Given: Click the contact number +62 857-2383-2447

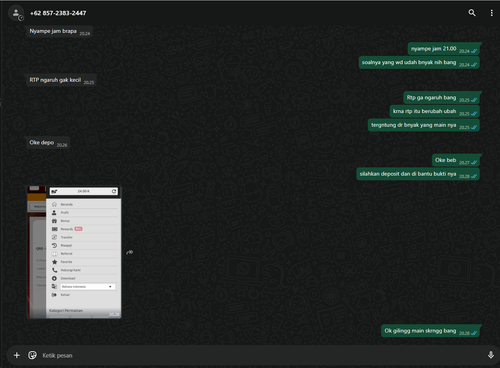Looking at the screenshot, I should (58, 13).
